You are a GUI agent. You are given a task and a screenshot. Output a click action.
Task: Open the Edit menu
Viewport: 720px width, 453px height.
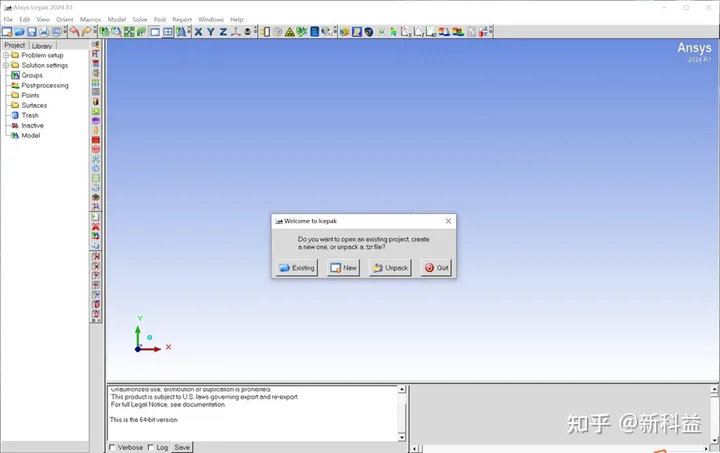(25, 19)
